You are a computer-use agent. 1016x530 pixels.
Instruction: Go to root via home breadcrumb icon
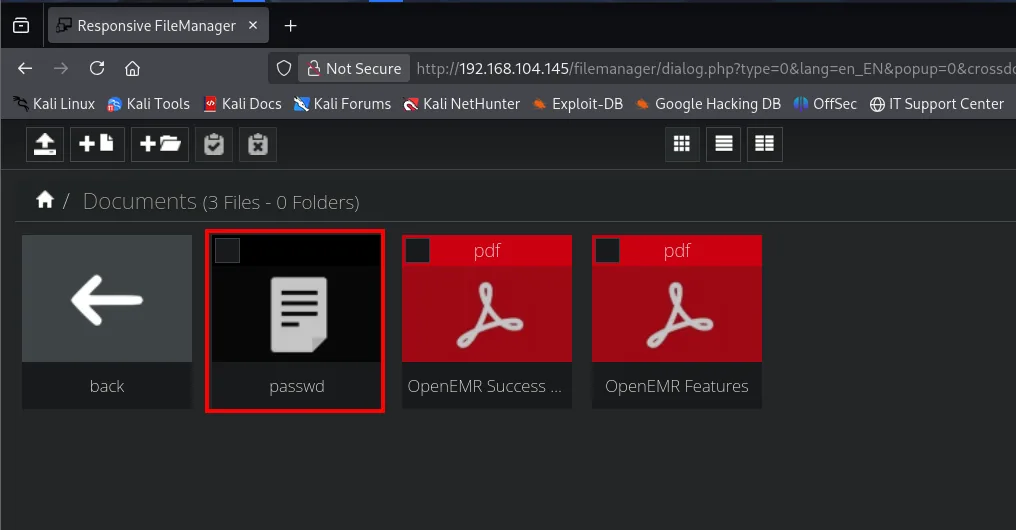click(45, 200)
